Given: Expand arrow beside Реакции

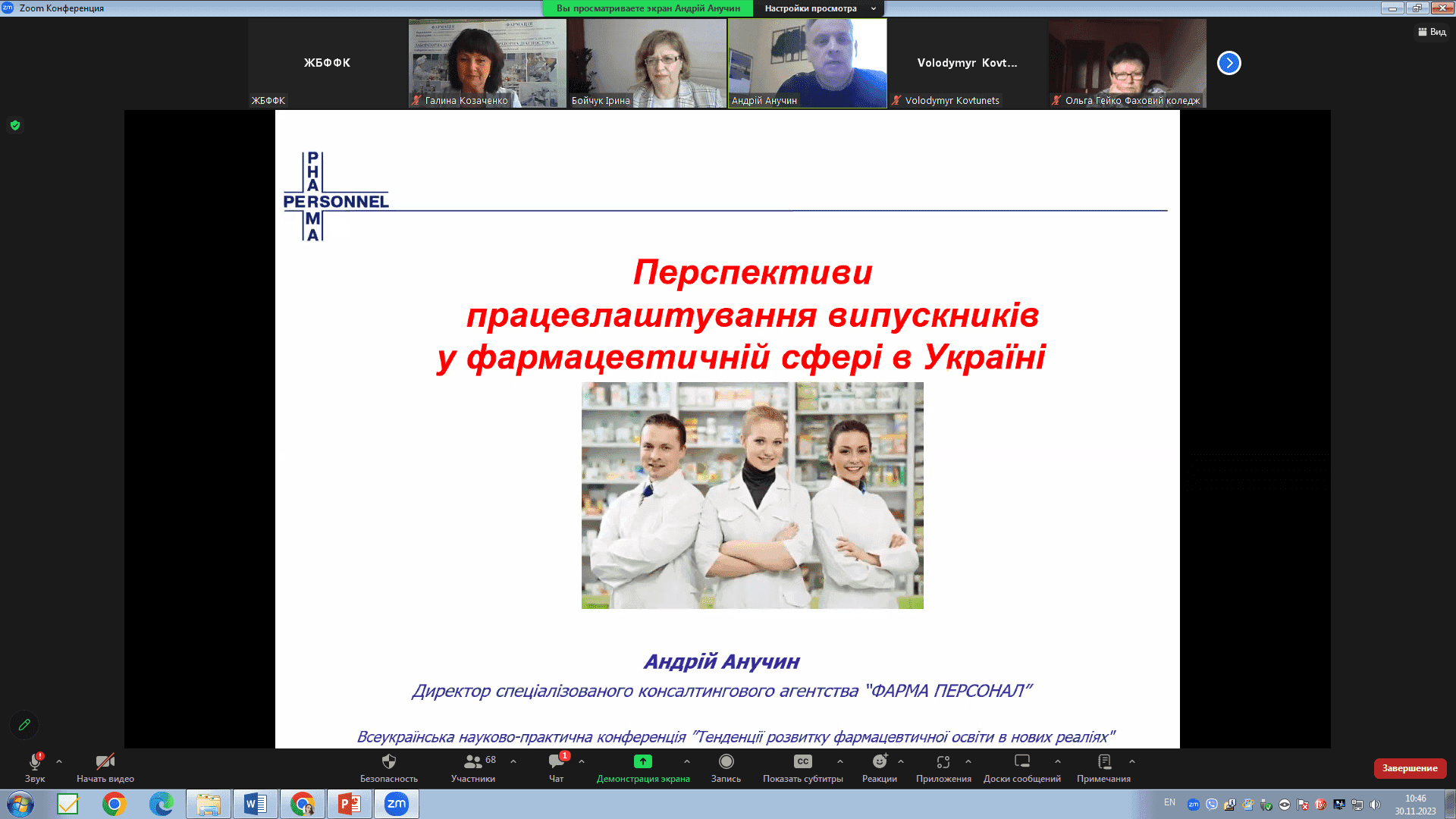Looking at the screenshot, I should 901,761.
